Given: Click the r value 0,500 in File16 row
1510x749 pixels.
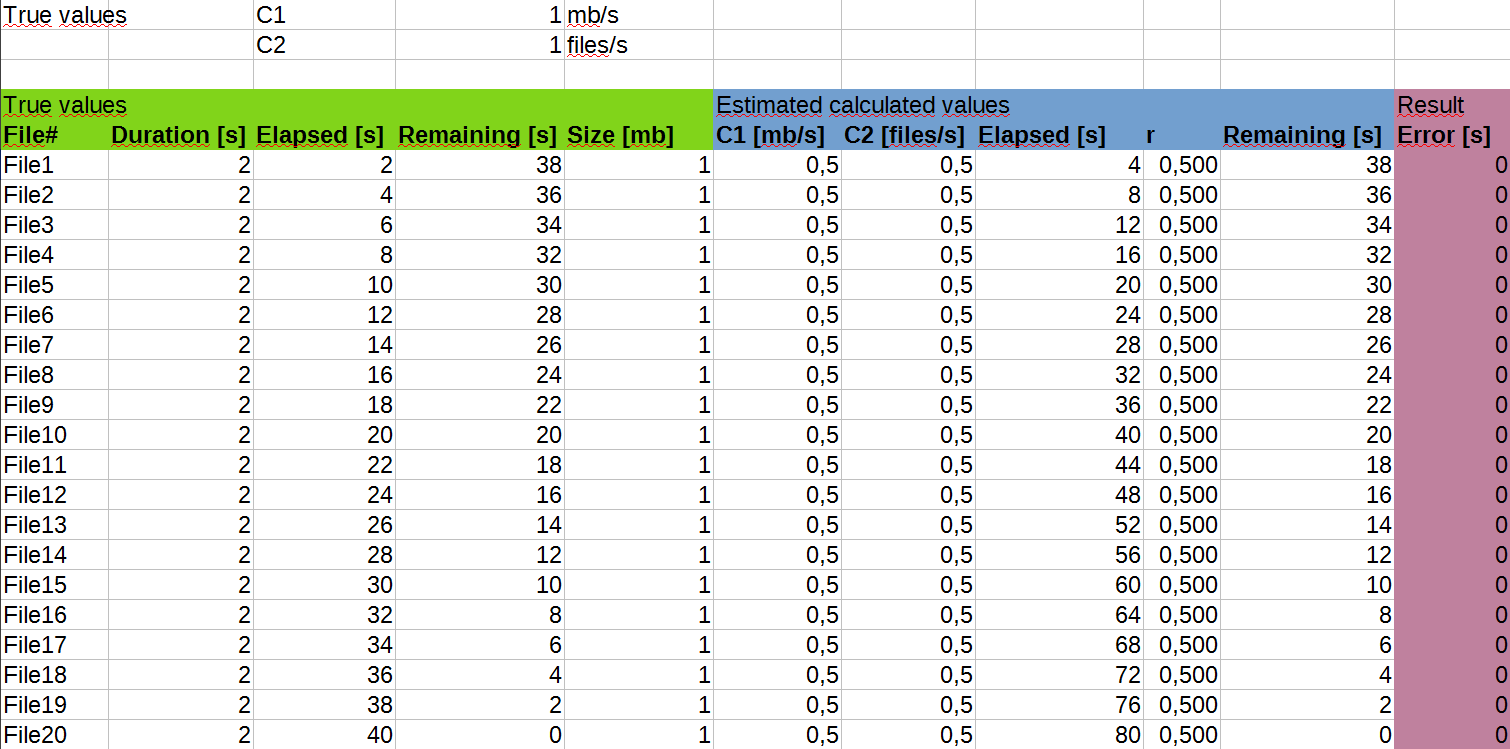Looking at the screenshot, I should pos(1182,615).
